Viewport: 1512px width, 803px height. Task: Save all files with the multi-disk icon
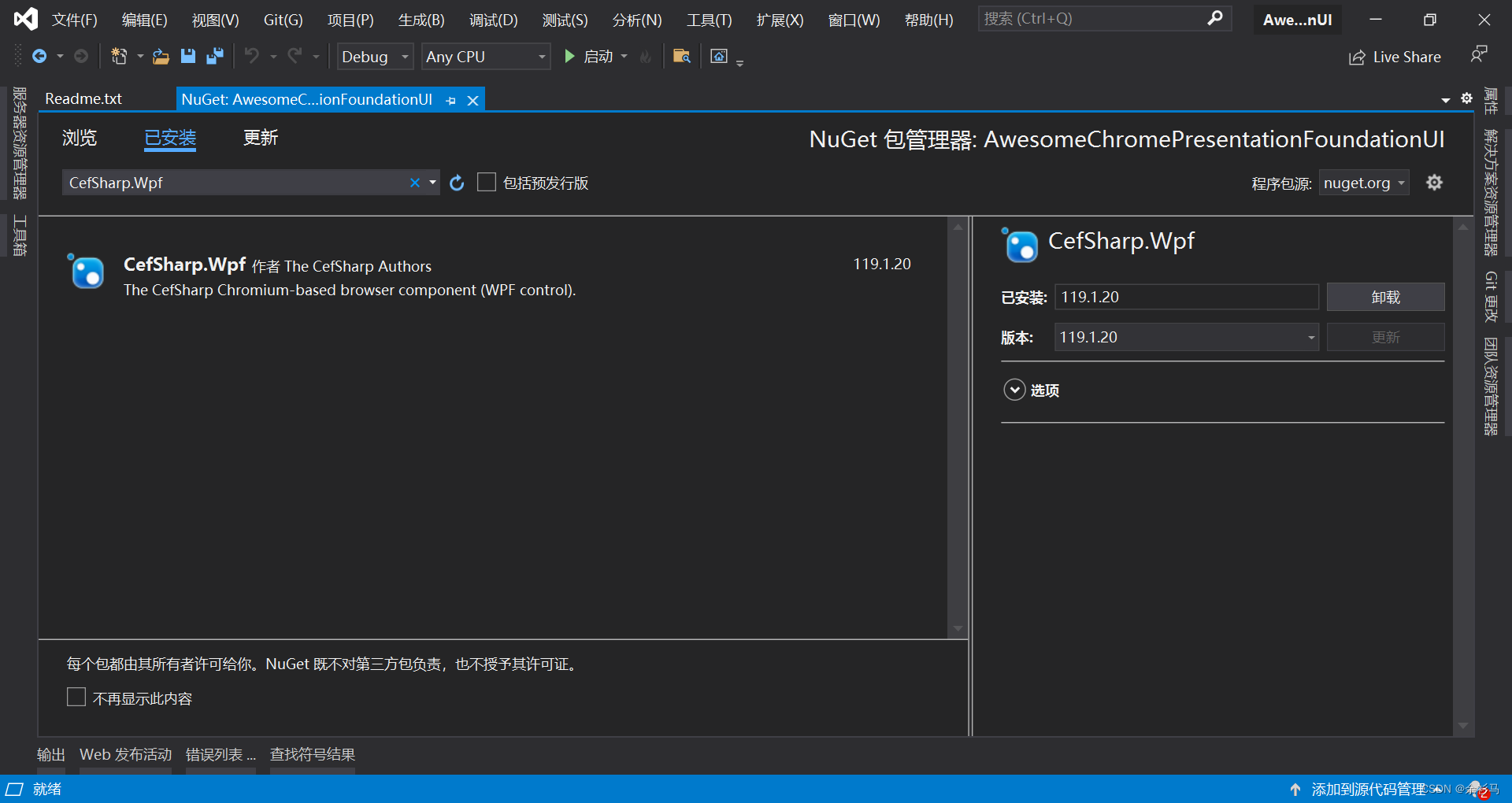coord(214,56)
